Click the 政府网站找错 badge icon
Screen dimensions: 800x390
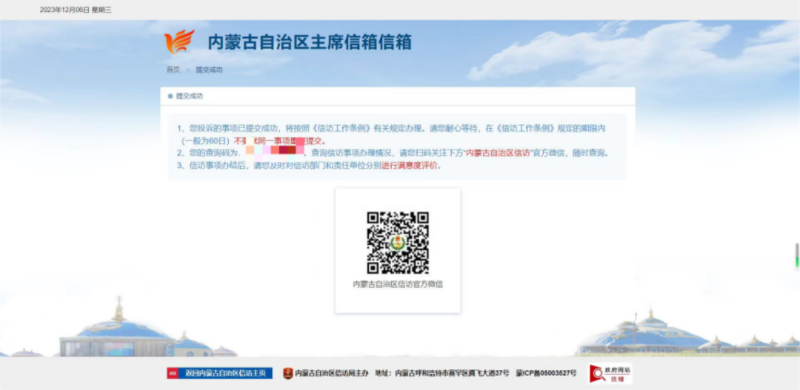coord(610,373)
